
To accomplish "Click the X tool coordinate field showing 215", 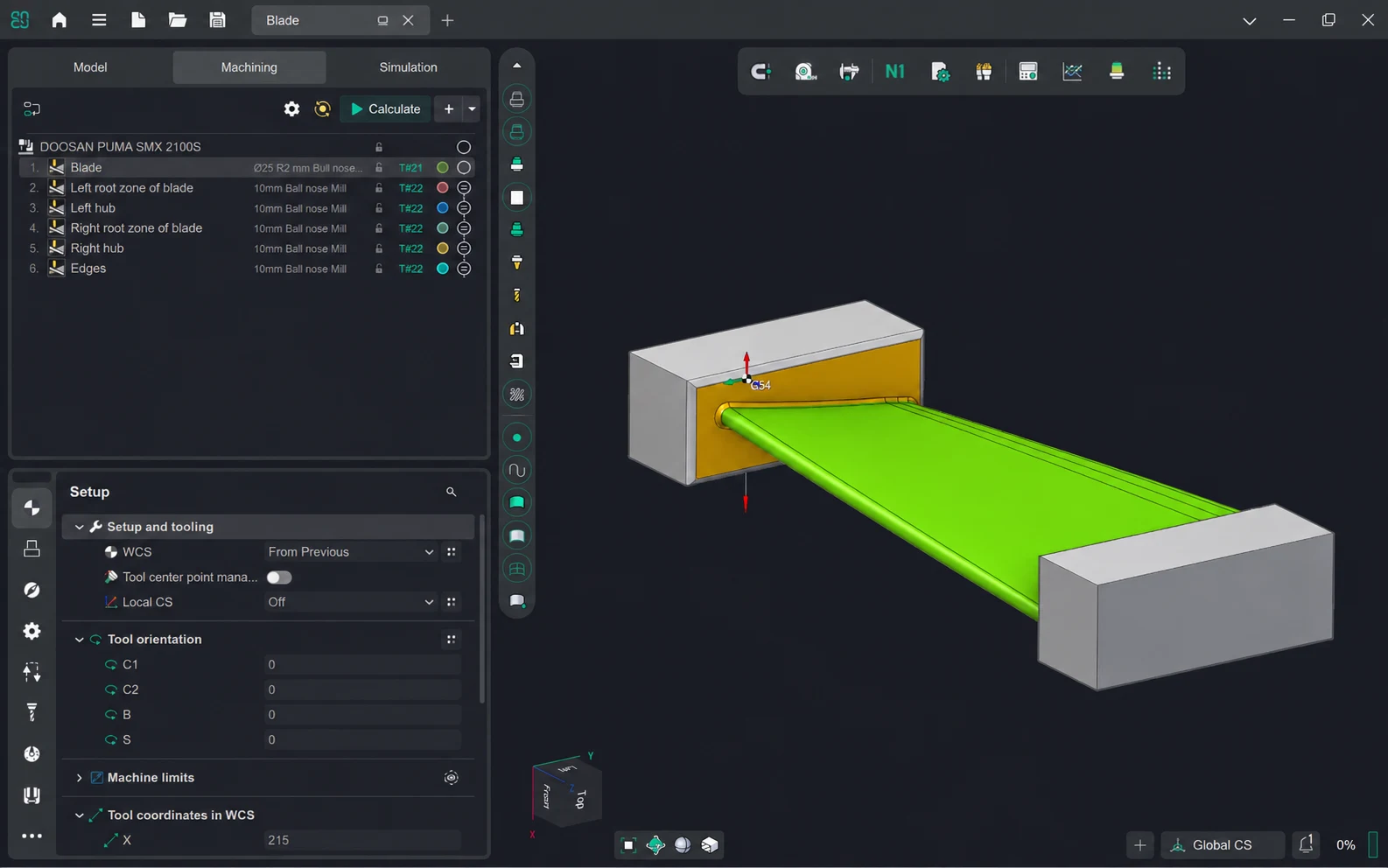I will click(x=362, y=840).
